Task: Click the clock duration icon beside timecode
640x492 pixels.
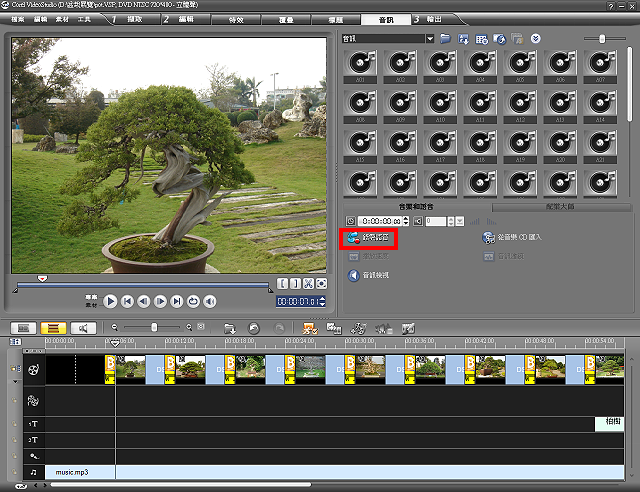Action: click(351, 221)
